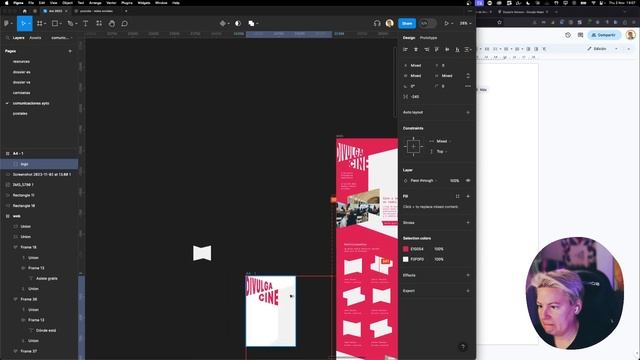The height and width of the screenshot is (360, 640).
Task: Click the Present play icon
Action: coord(447,24)
